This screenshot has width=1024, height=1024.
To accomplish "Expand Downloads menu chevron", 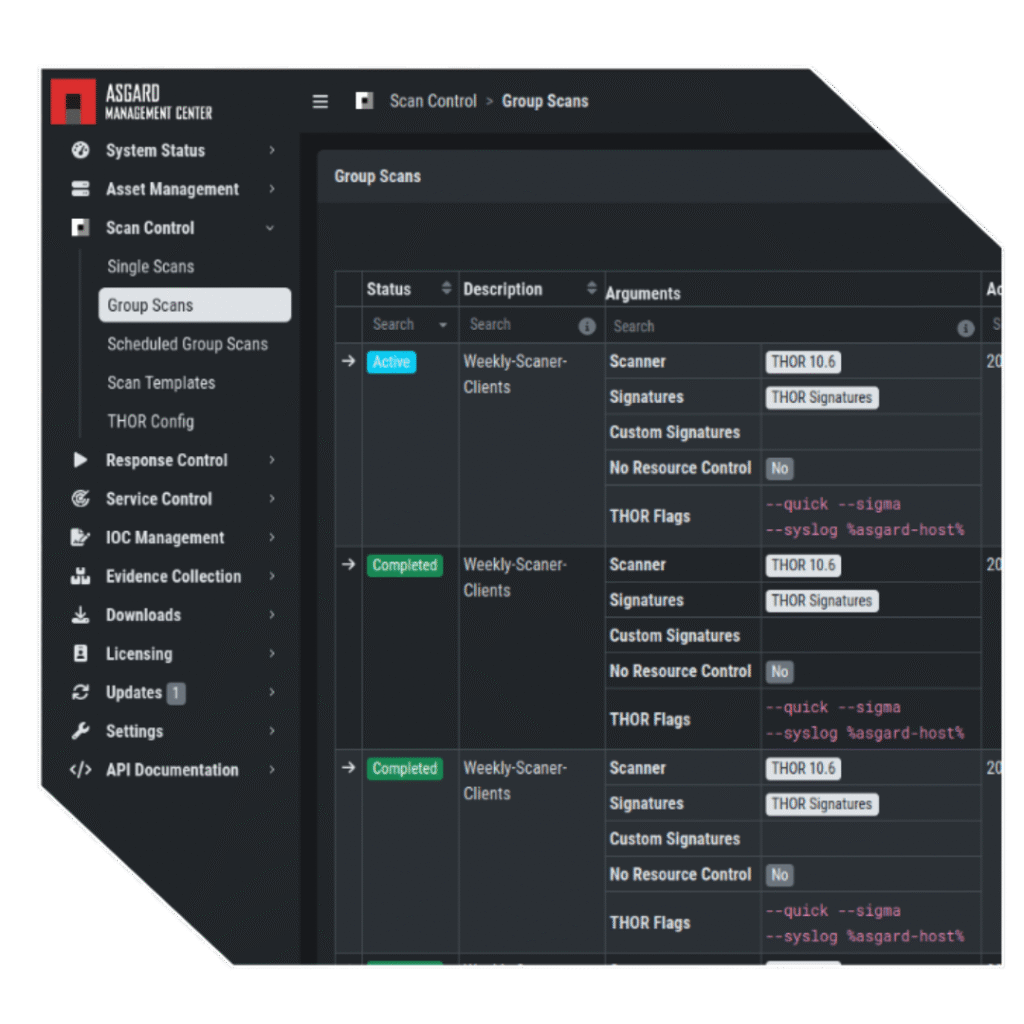I will tap(272, 615).
